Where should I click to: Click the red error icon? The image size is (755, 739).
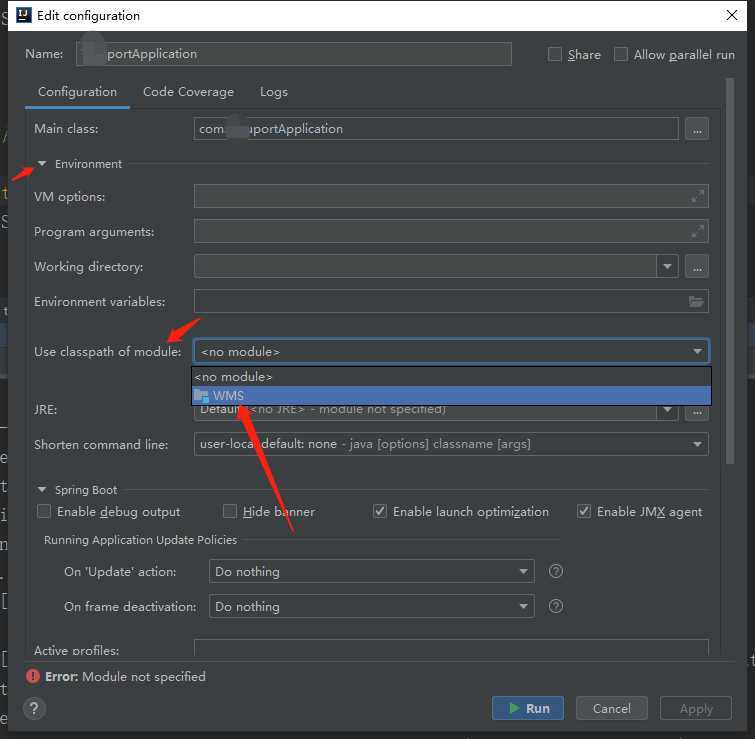click(x=33, y=676)
